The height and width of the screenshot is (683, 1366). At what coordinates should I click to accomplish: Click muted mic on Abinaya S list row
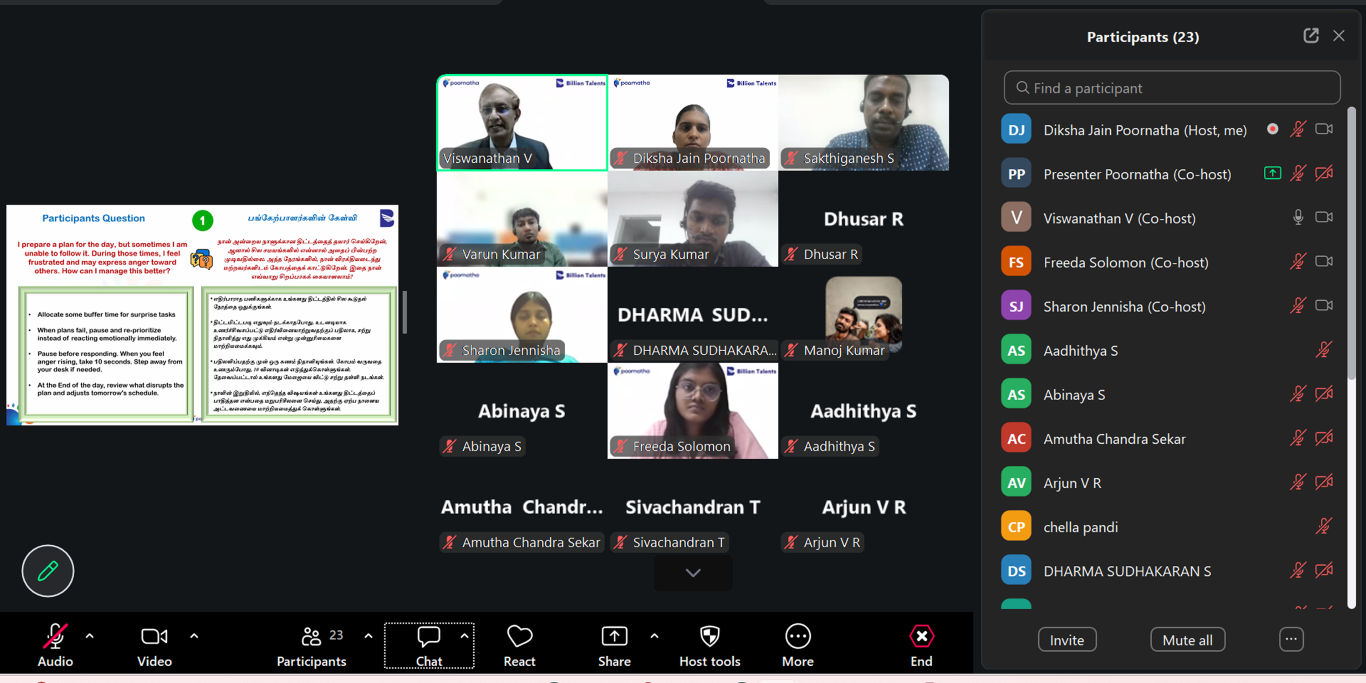[x=1298, y=394]
